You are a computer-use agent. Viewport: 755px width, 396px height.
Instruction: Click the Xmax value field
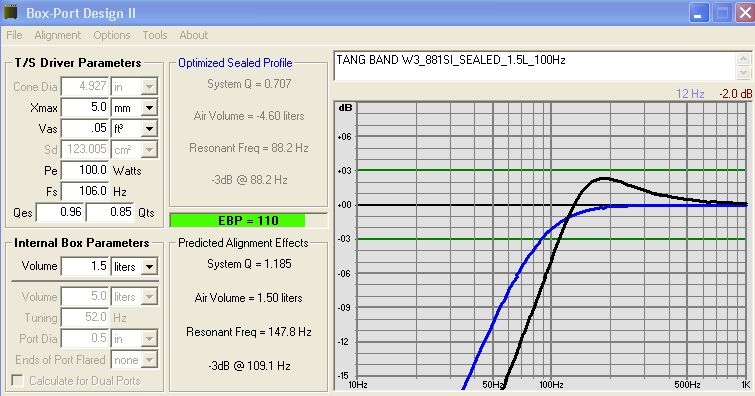[x=85, y=107]
